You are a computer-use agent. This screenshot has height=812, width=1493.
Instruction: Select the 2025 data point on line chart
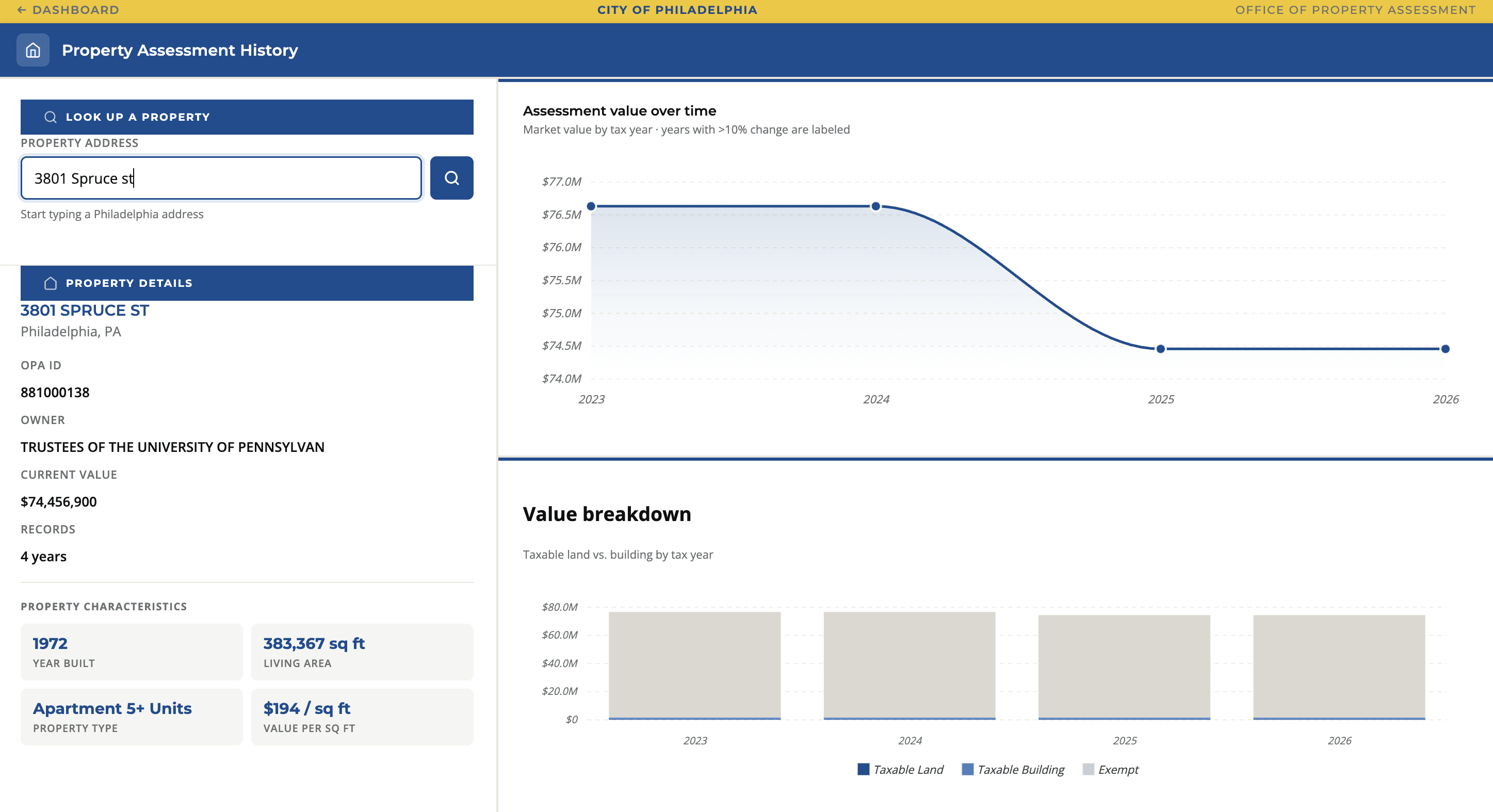1160,349
